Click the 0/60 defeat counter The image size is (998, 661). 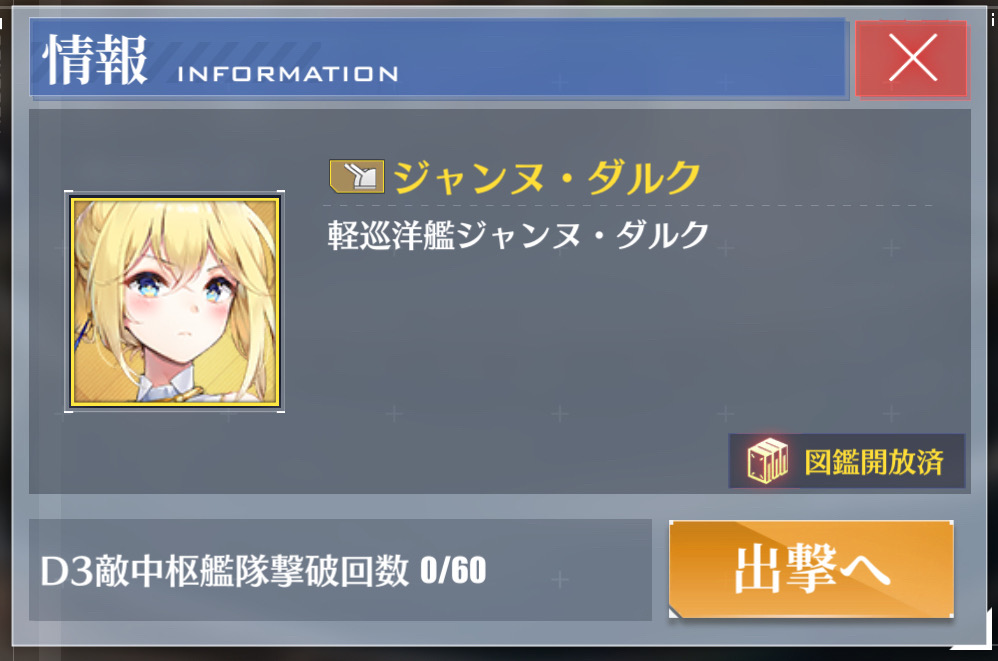click(x=453, y=570)
